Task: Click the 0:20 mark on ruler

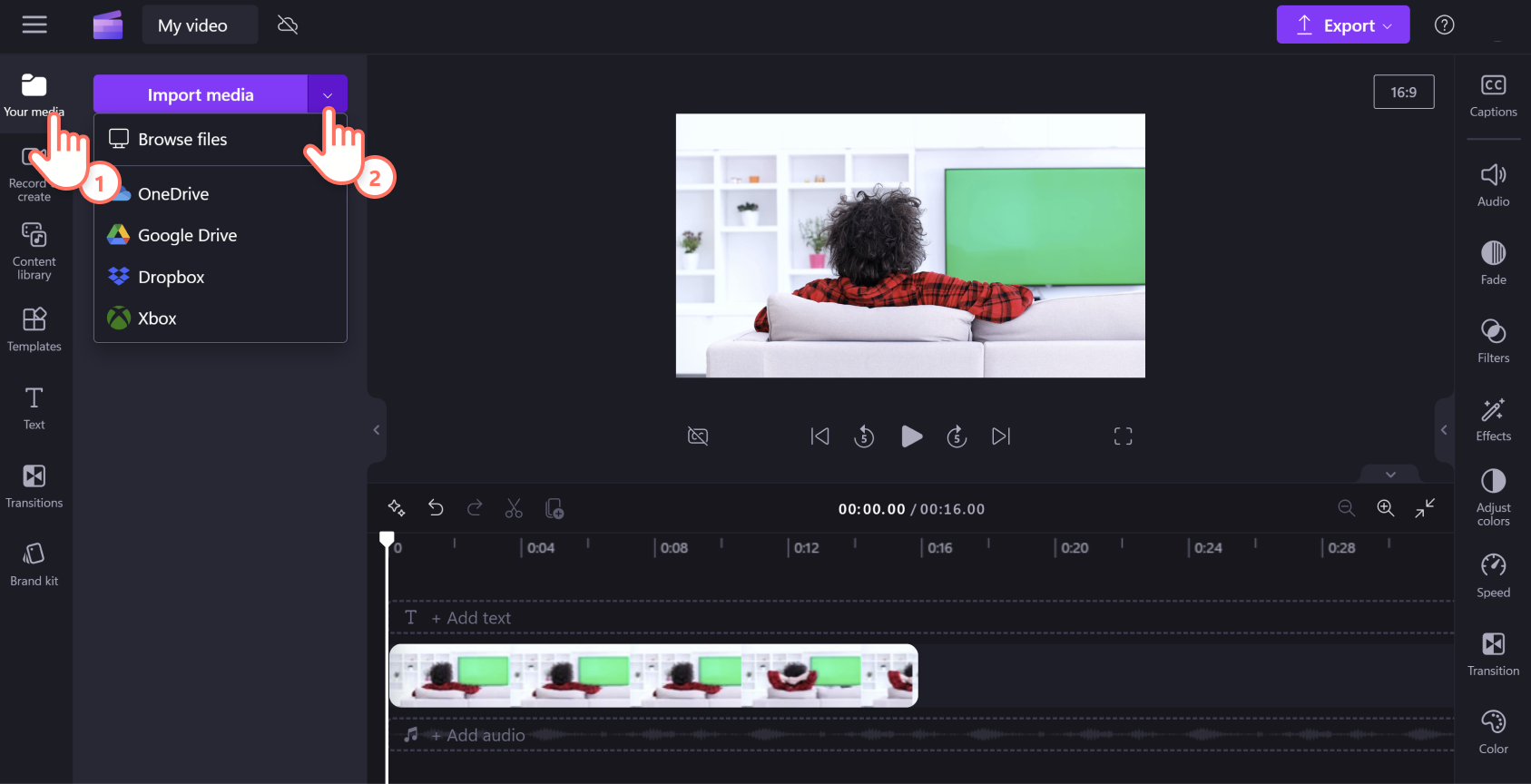Action: click(1075, 548)
